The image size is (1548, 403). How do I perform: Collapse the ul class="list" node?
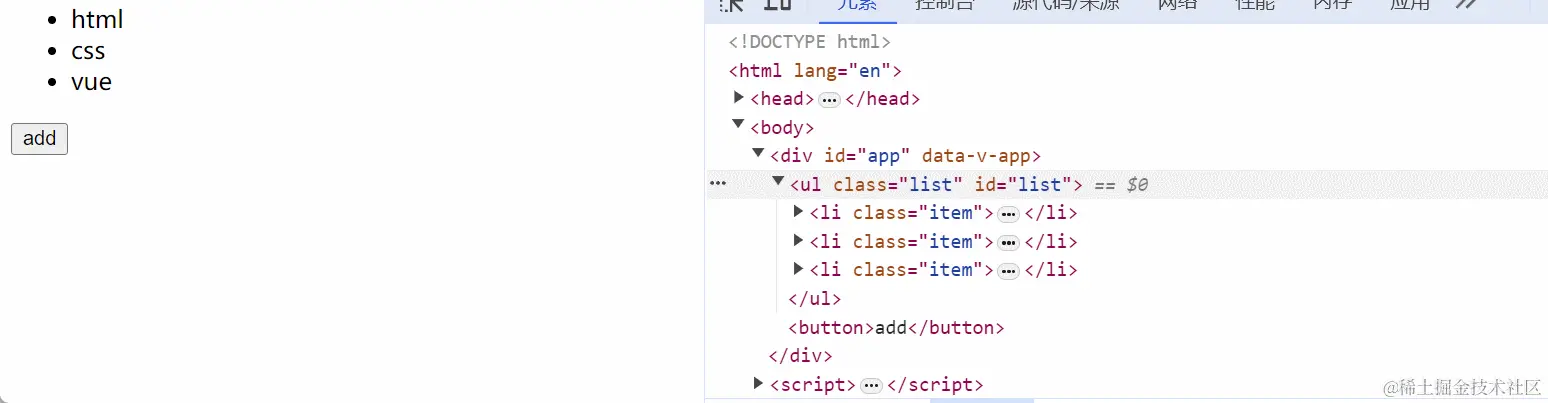[x=779, y=181]
